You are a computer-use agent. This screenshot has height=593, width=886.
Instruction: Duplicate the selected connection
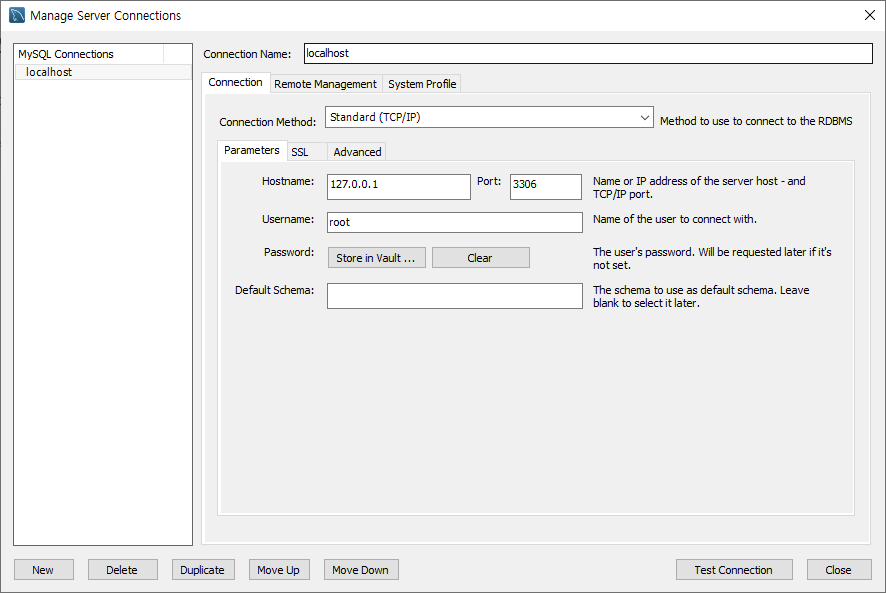click(203, 570)
